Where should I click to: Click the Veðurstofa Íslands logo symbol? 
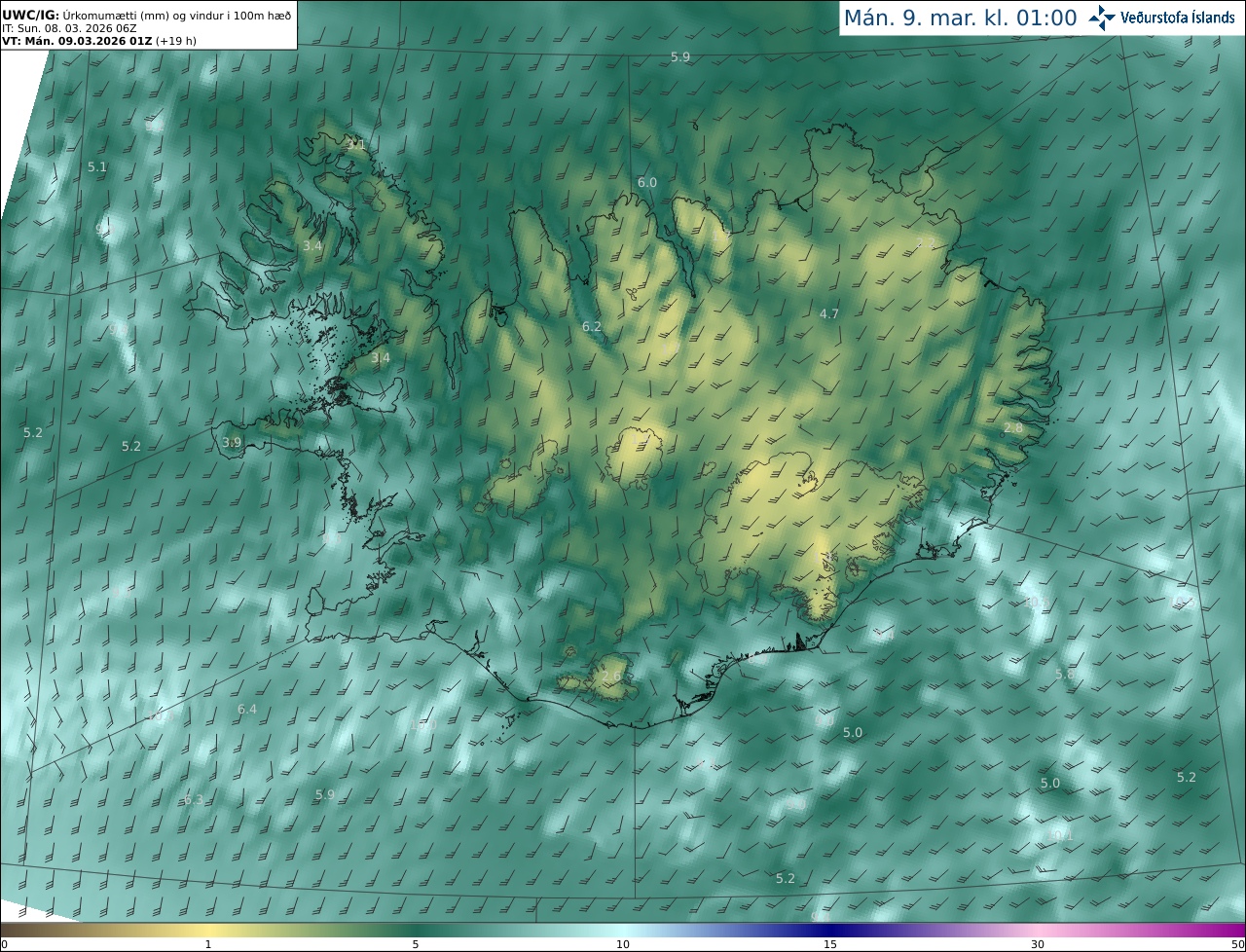point(1102,17)
